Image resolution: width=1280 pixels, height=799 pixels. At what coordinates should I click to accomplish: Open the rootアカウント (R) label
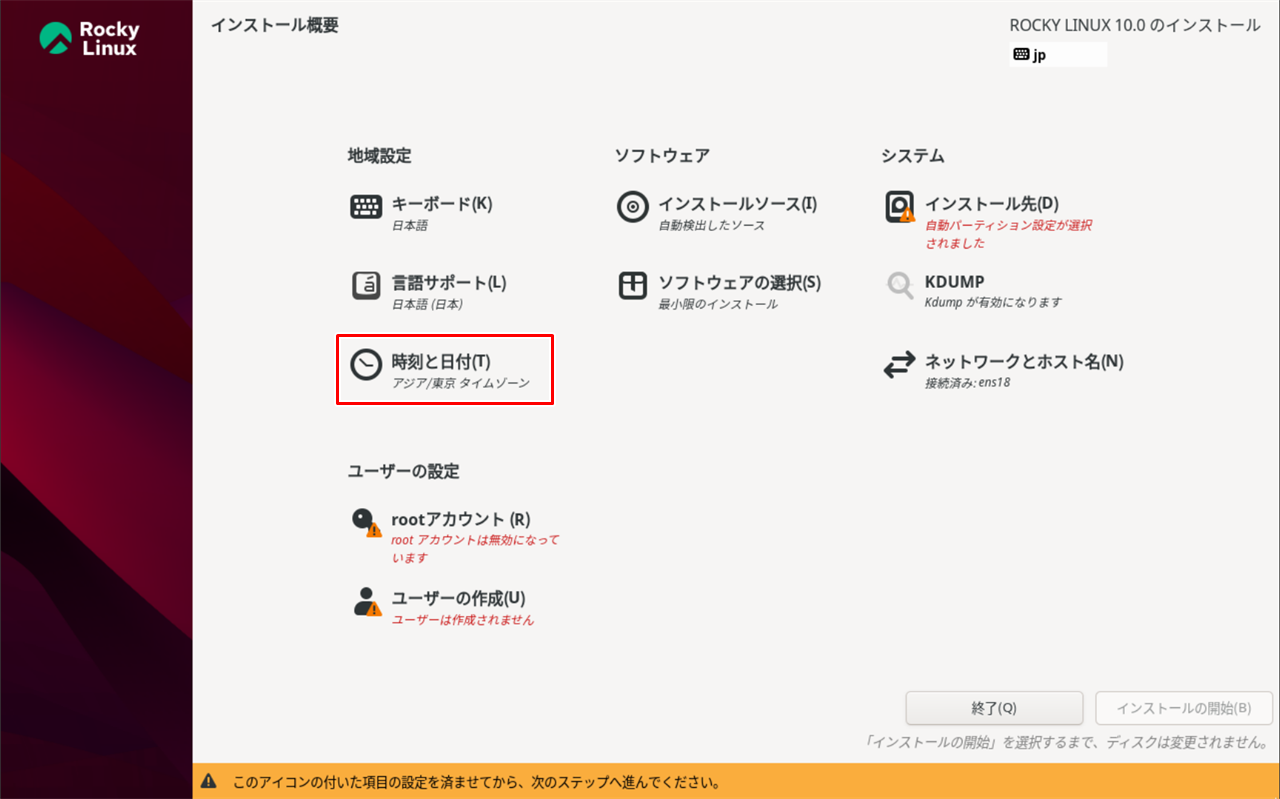pyautogui.click(x=460, y=519)
